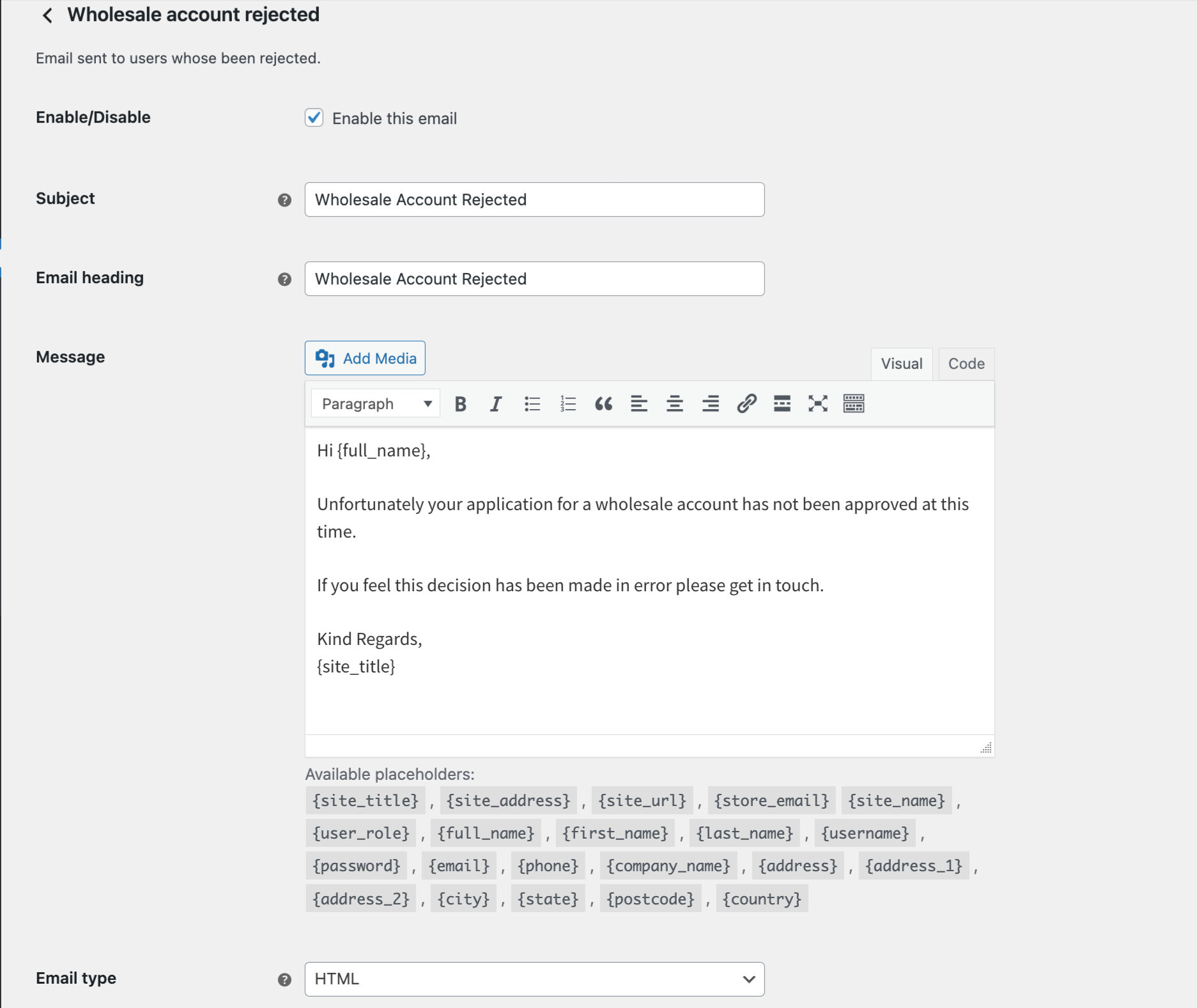Viewport: 1197px width, 1008px height.
Task: Click the Add Media button
Action: 365,359
